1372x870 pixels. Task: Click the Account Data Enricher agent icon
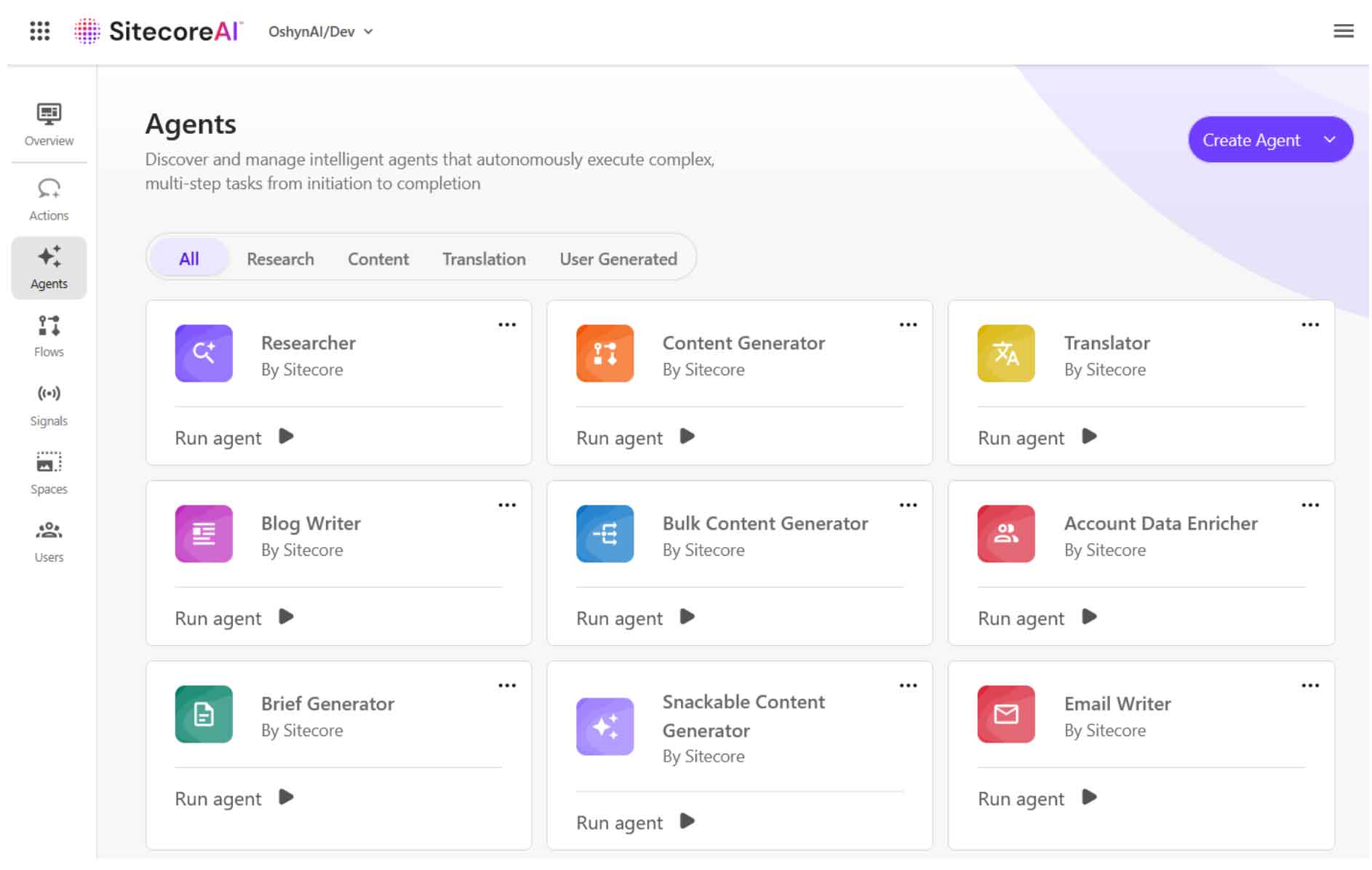tap(1006, 534)
